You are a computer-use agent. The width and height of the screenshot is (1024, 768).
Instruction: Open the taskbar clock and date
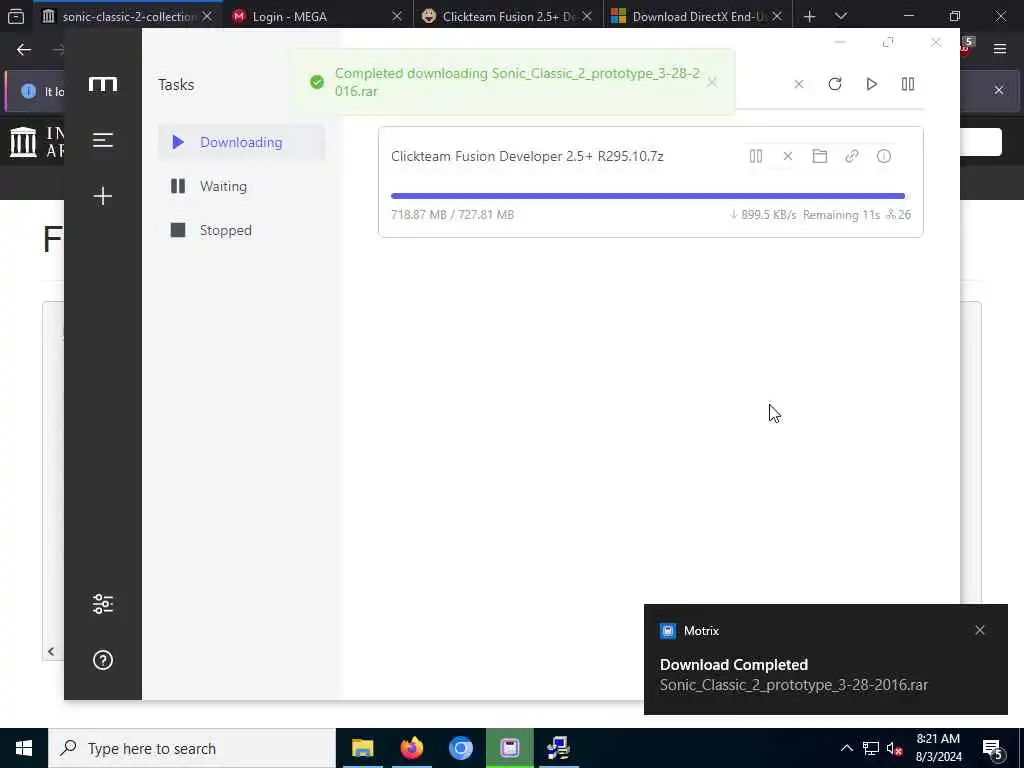point(938,748)
